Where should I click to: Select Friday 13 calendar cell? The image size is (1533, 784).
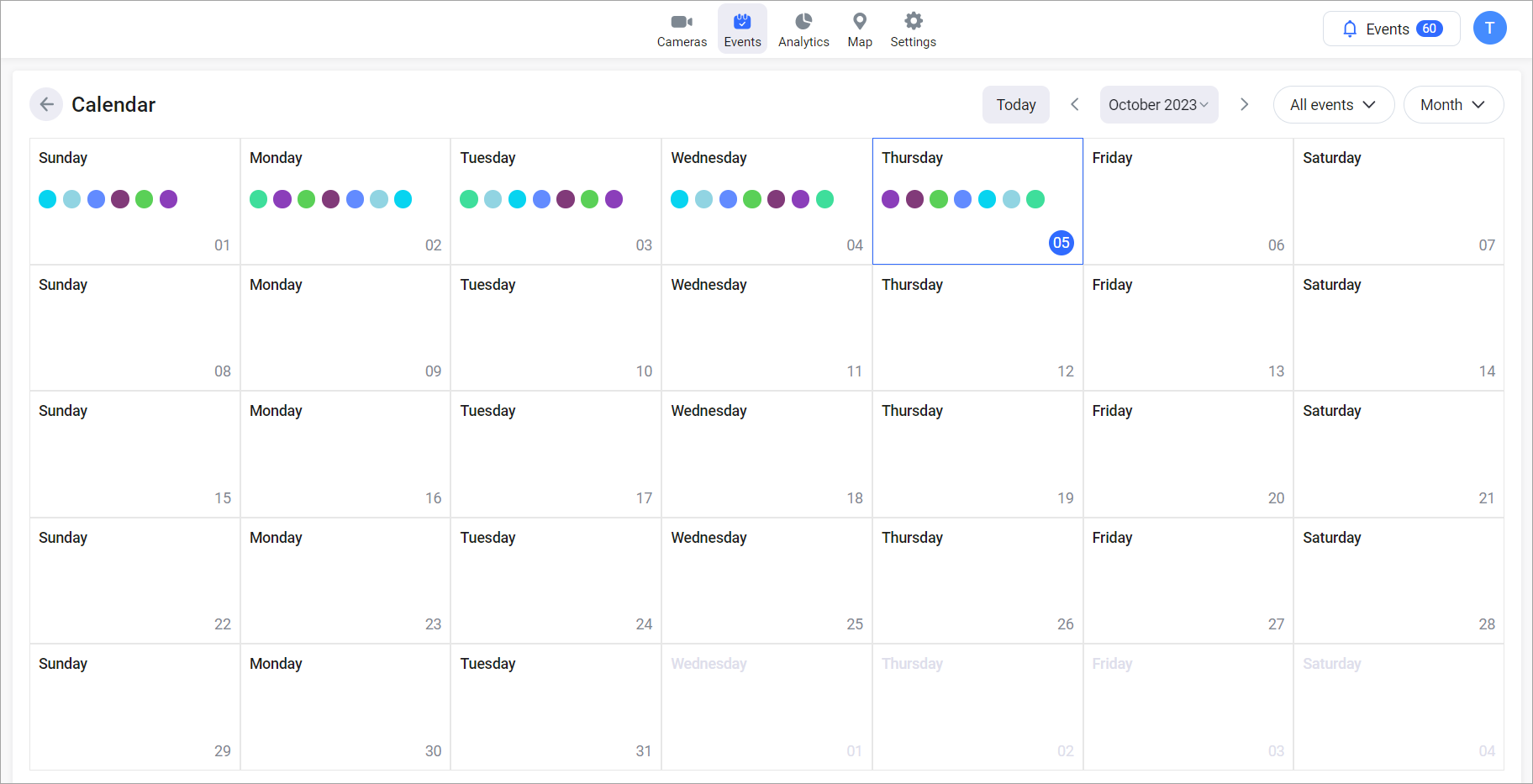1188,328
